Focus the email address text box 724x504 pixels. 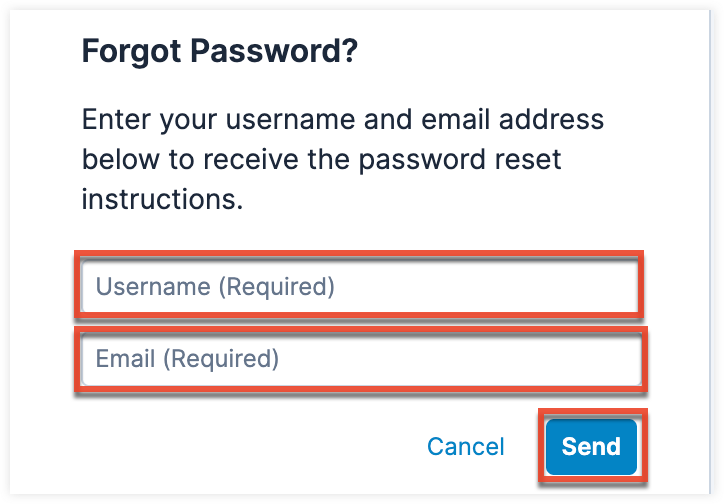[358, 359]
